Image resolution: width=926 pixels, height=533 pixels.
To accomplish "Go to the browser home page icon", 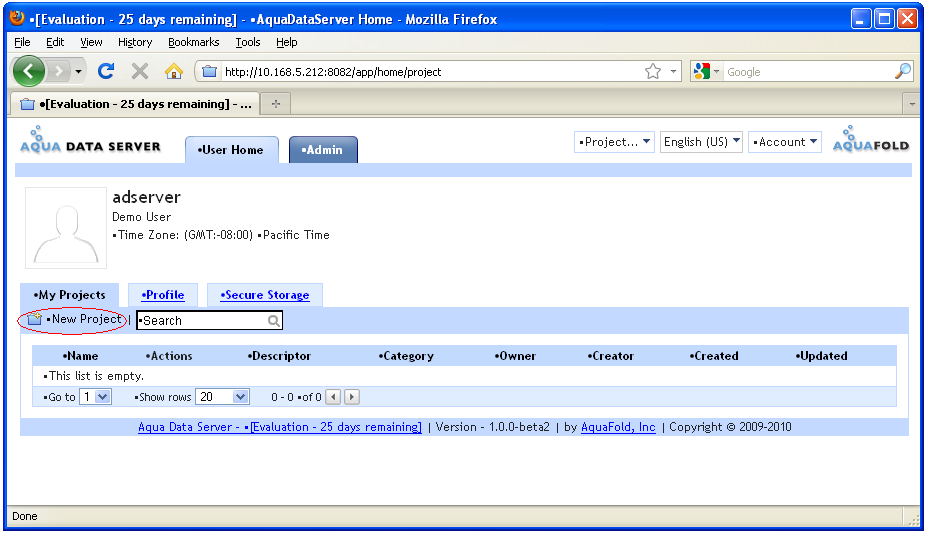I will (174, 71).
